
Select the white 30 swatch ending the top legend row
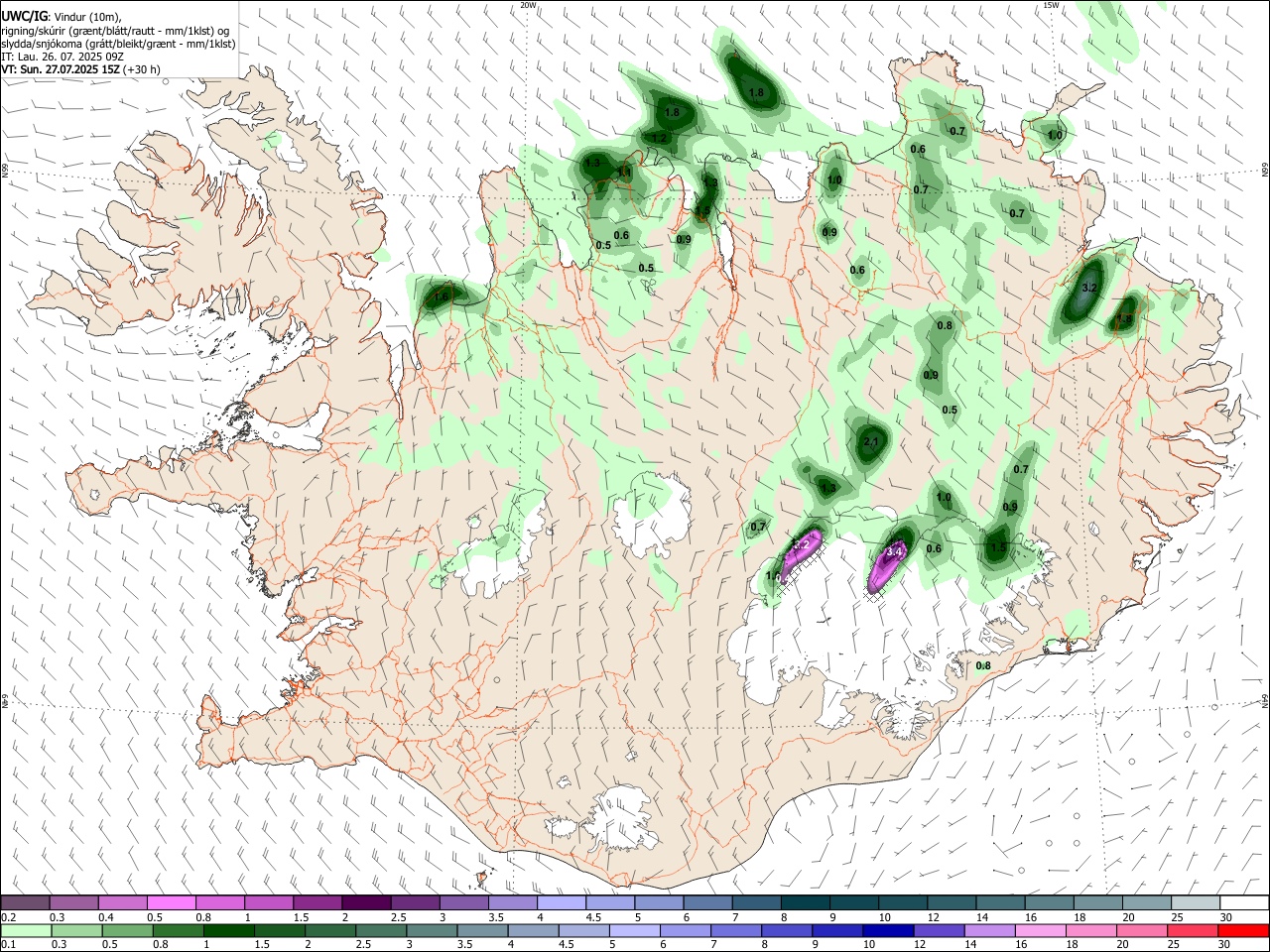pos(1244,902)
